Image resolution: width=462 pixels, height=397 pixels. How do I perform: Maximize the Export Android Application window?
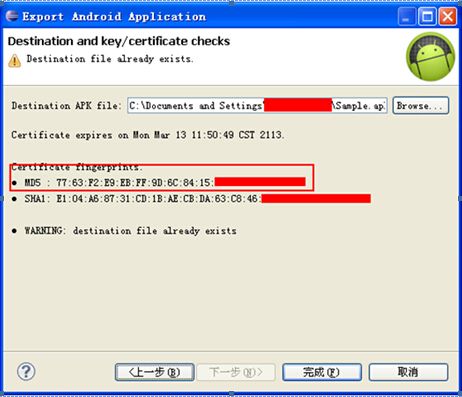pos(427,16)
